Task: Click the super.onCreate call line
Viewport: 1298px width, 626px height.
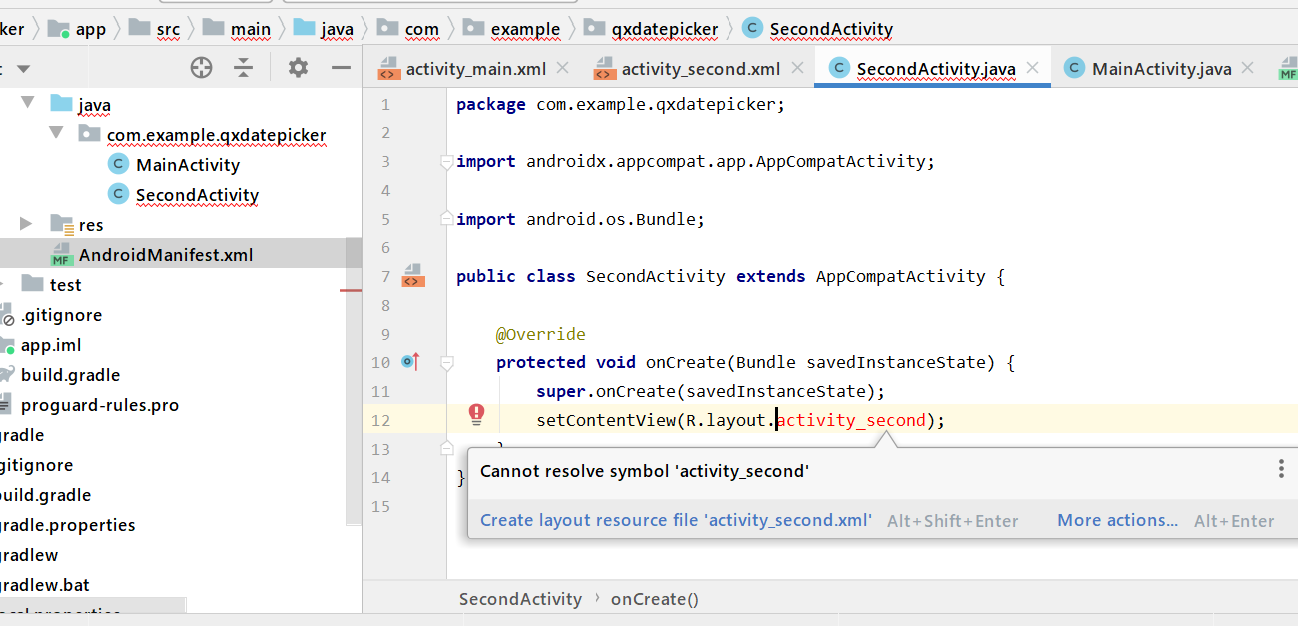Action: [711, 391]
